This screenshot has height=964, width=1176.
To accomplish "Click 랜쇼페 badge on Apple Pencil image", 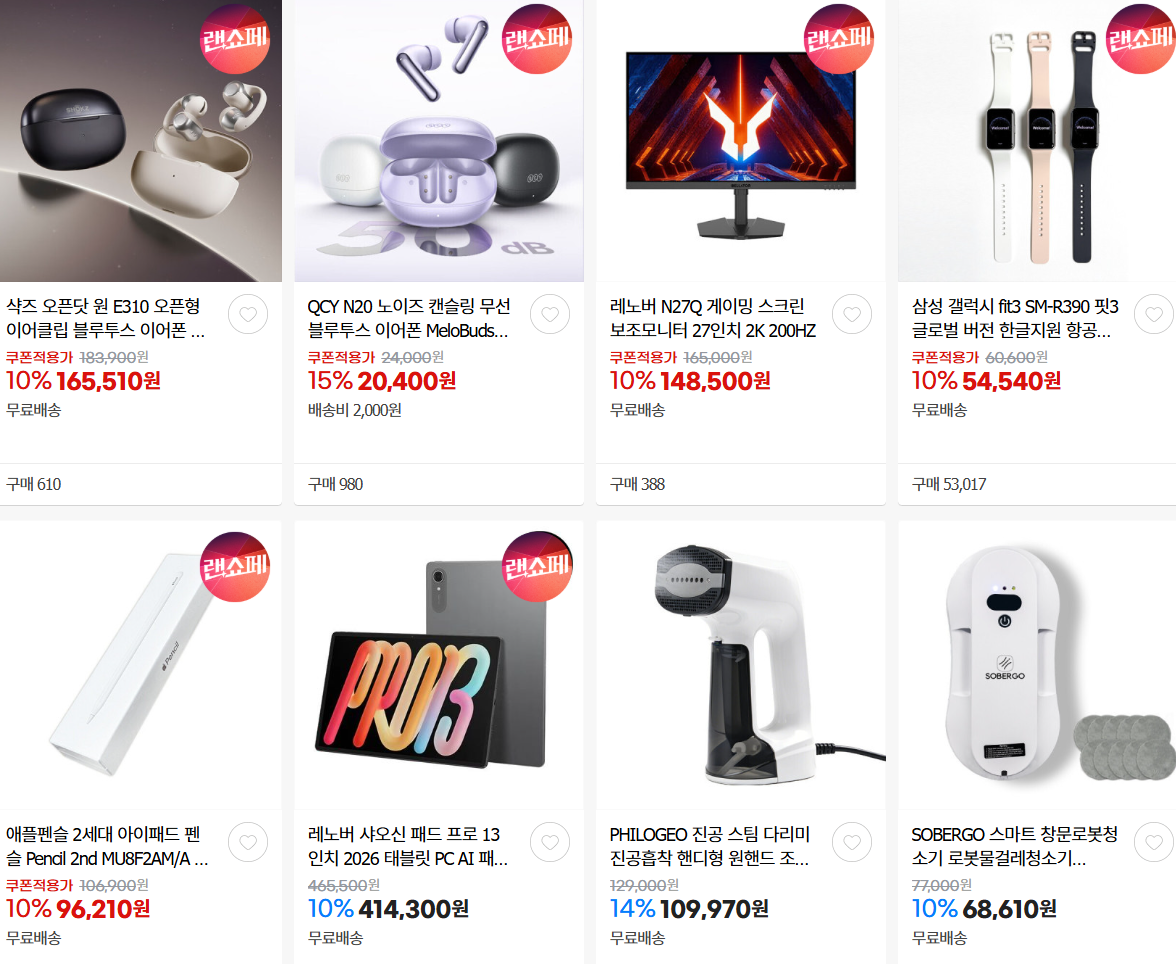I will (x=235, y=566).
